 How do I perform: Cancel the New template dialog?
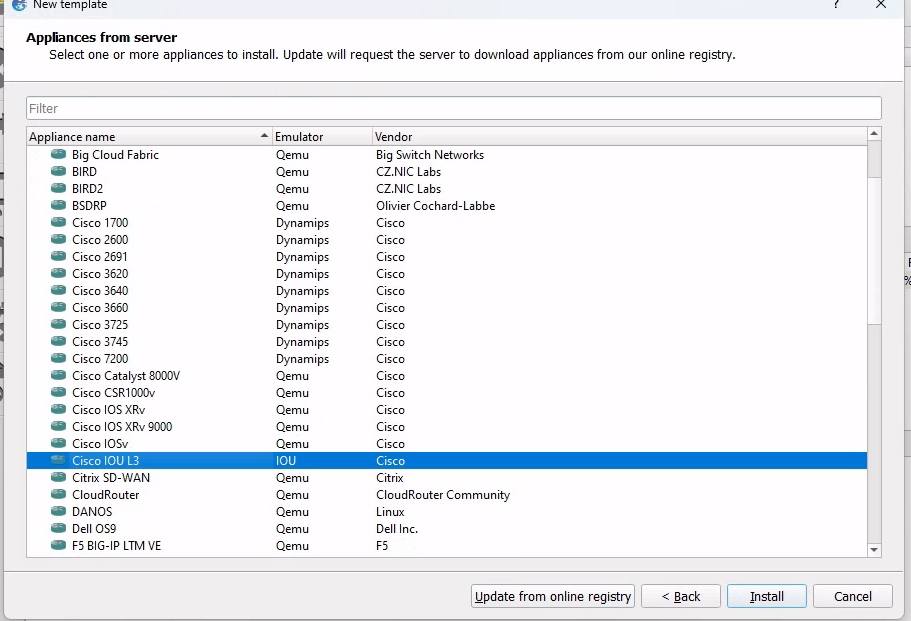click(x=852, y=597)
